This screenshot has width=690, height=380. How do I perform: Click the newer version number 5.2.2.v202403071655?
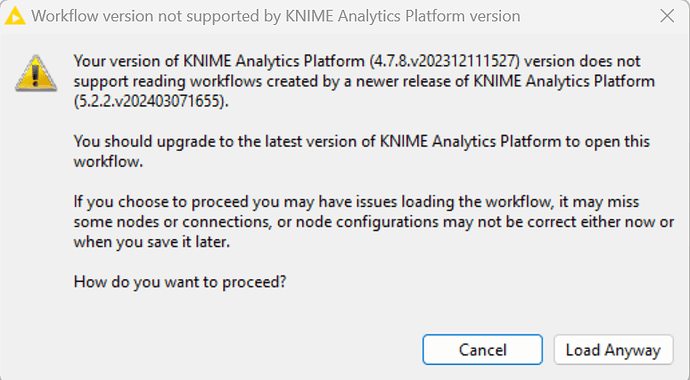[150, 102]
